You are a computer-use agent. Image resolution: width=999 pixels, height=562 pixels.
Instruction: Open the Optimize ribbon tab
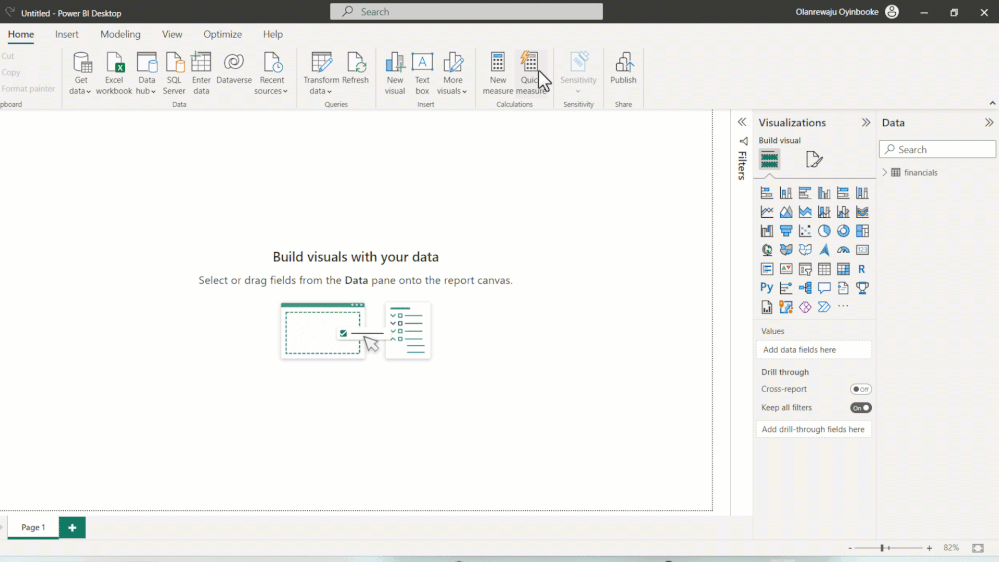222,34
